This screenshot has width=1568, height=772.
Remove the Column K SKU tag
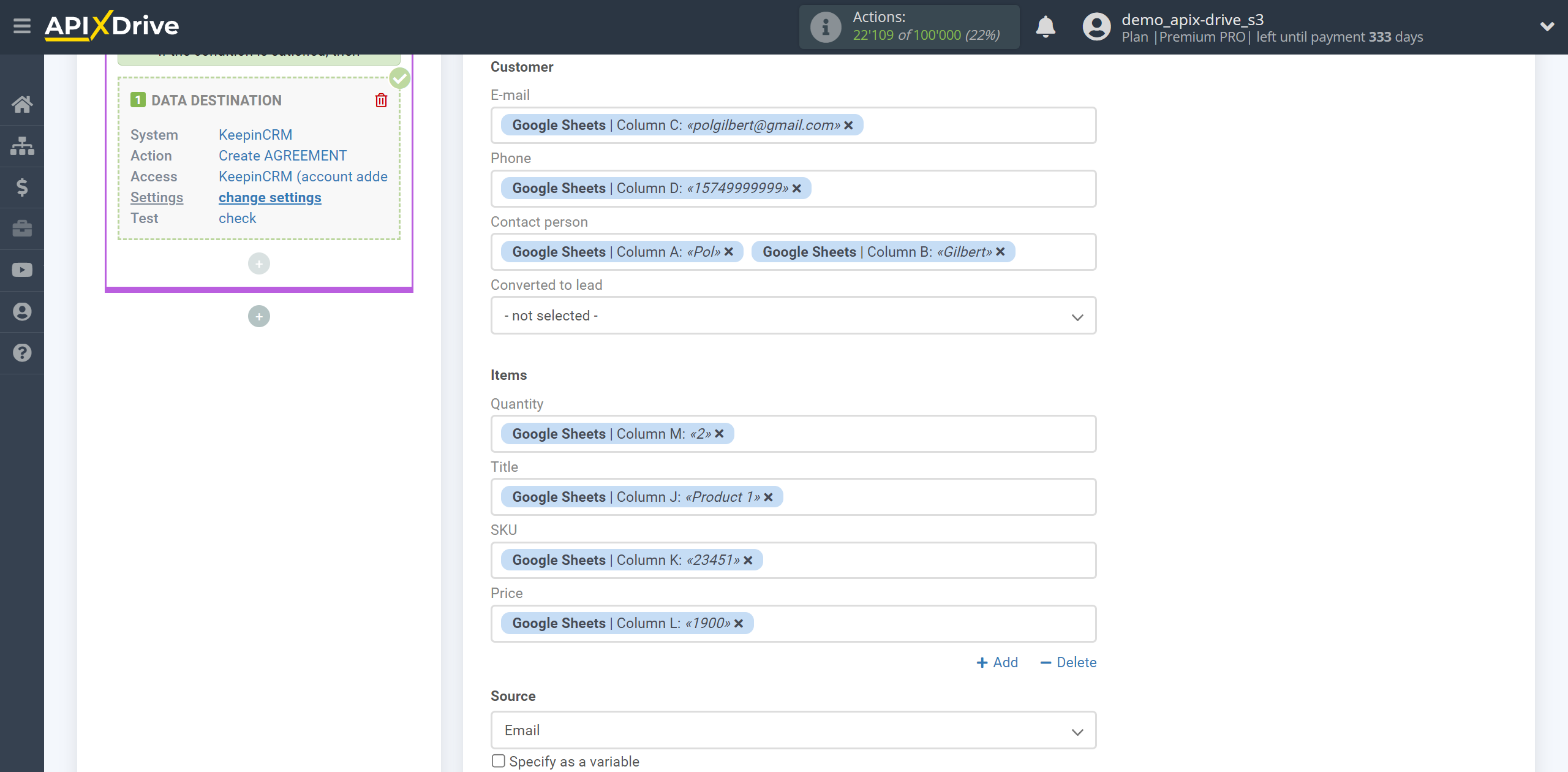748,560
